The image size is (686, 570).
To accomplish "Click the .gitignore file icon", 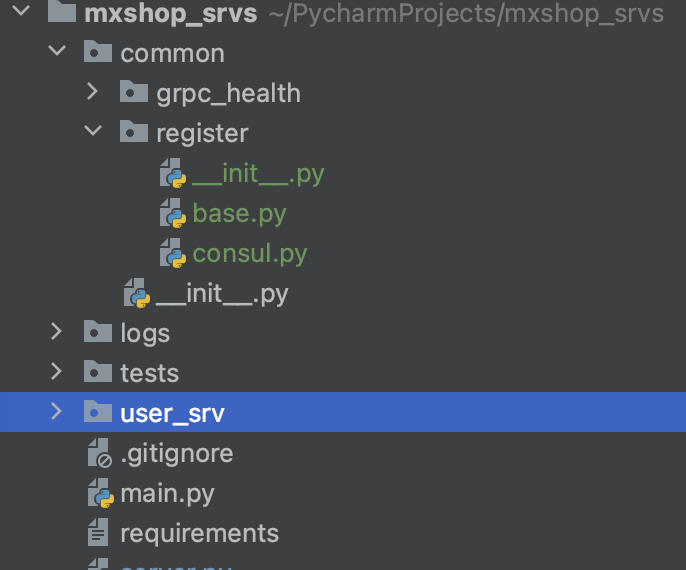I will (100, 453).
